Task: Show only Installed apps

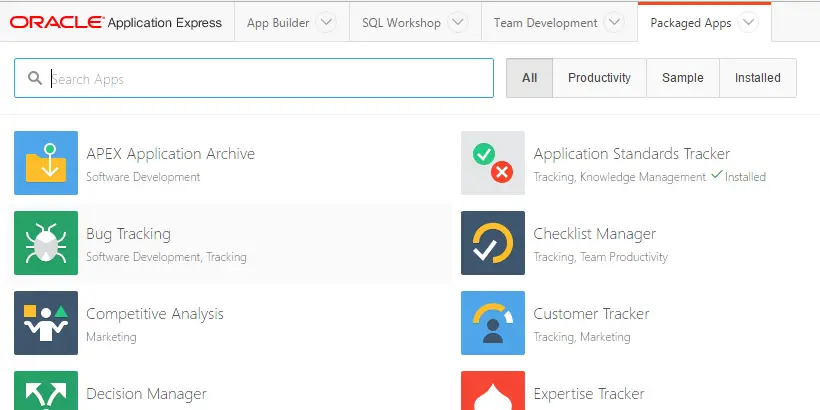Action: (758, 78)
